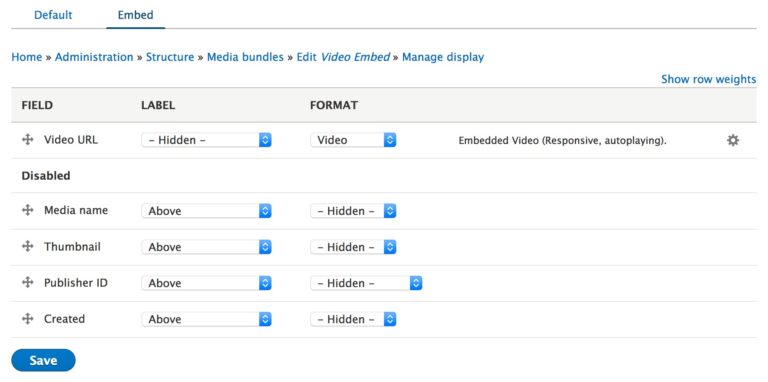Image resolution: width=768 pixels, height=382 pixels.
Task: Switch to the Default tab
Action: coord(53,15)
